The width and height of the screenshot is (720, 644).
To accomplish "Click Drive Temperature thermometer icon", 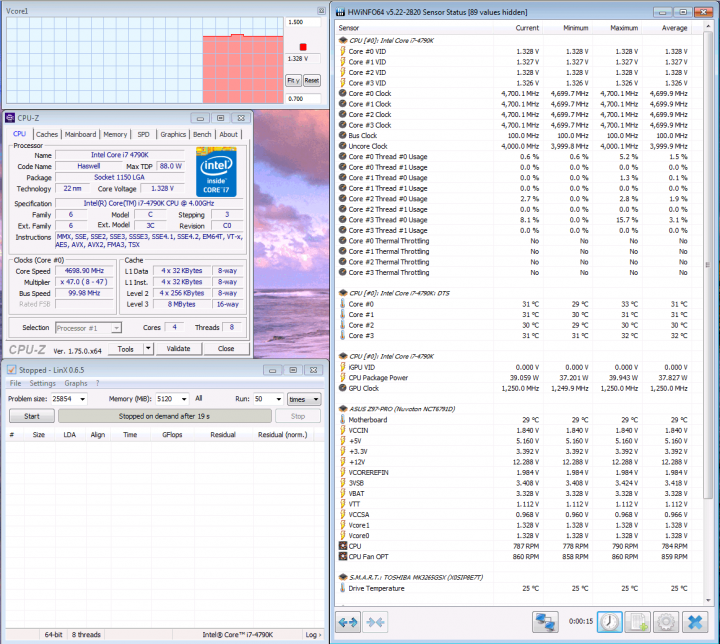I will (343, 588).
